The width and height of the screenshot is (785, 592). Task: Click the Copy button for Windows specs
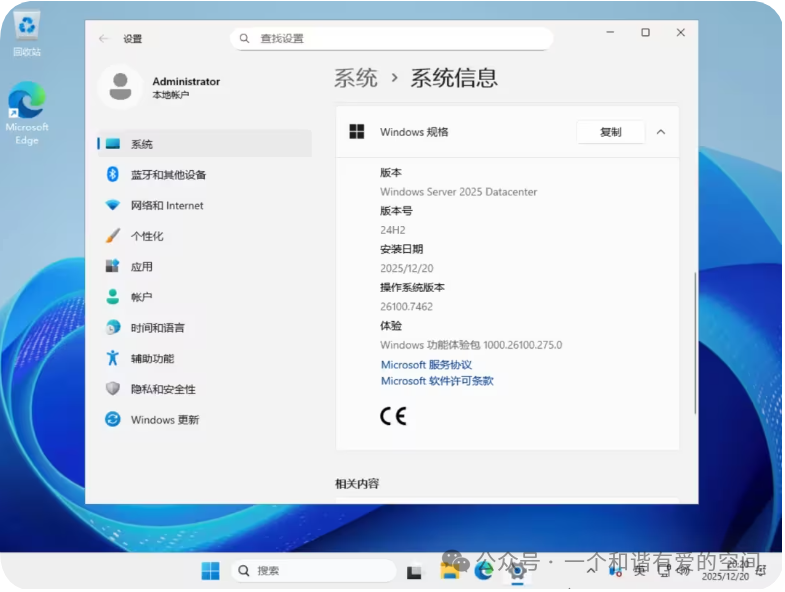pyautogui.click(x=610, y=132)
